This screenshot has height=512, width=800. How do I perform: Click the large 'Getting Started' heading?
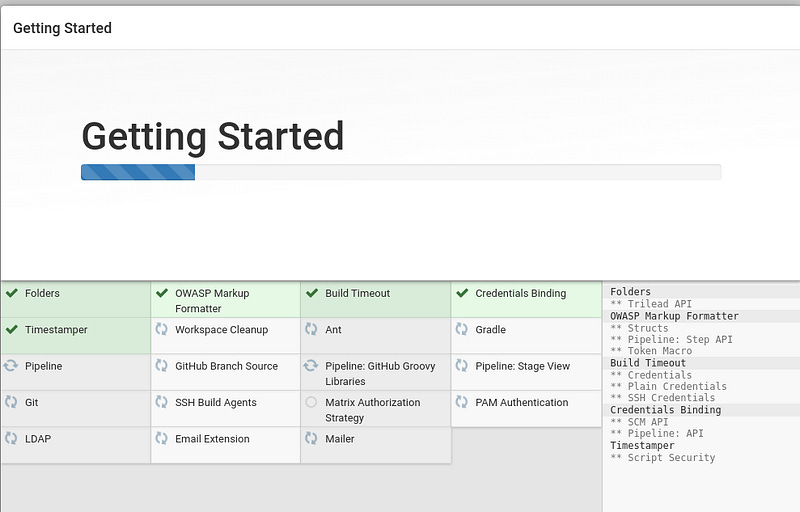(213, 137)
